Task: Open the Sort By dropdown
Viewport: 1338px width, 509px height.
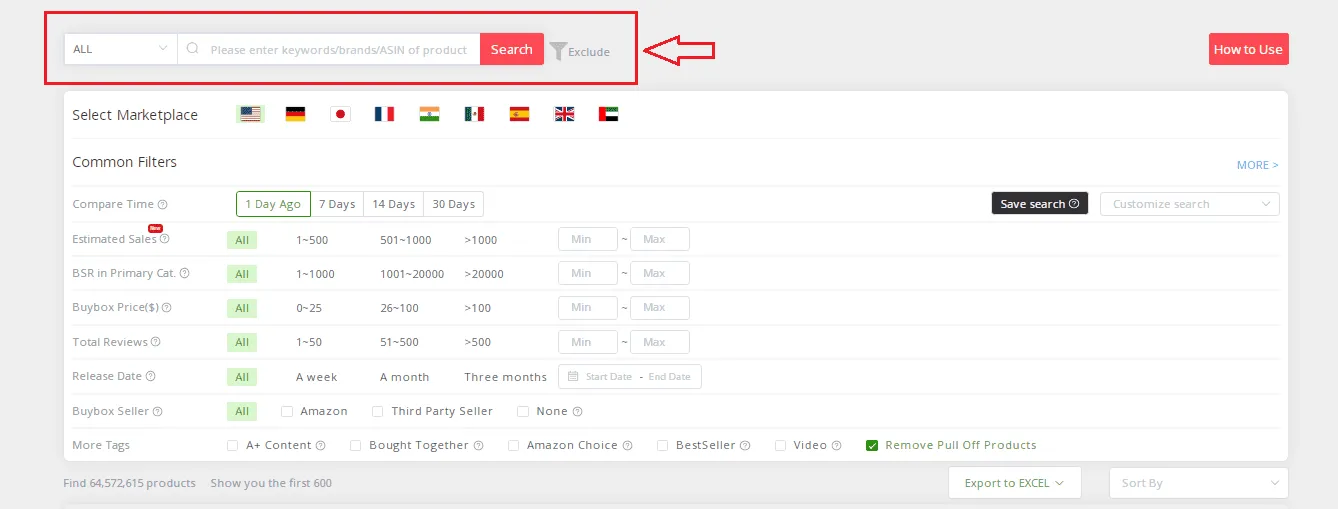Action: coord(1198,483)
